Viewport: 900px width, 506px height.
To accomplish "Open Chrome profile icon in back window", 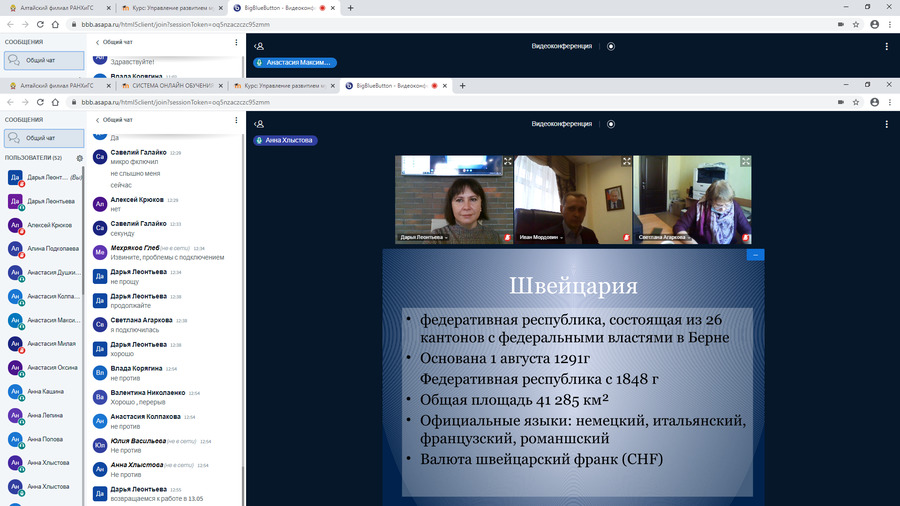I will [875, 25].
